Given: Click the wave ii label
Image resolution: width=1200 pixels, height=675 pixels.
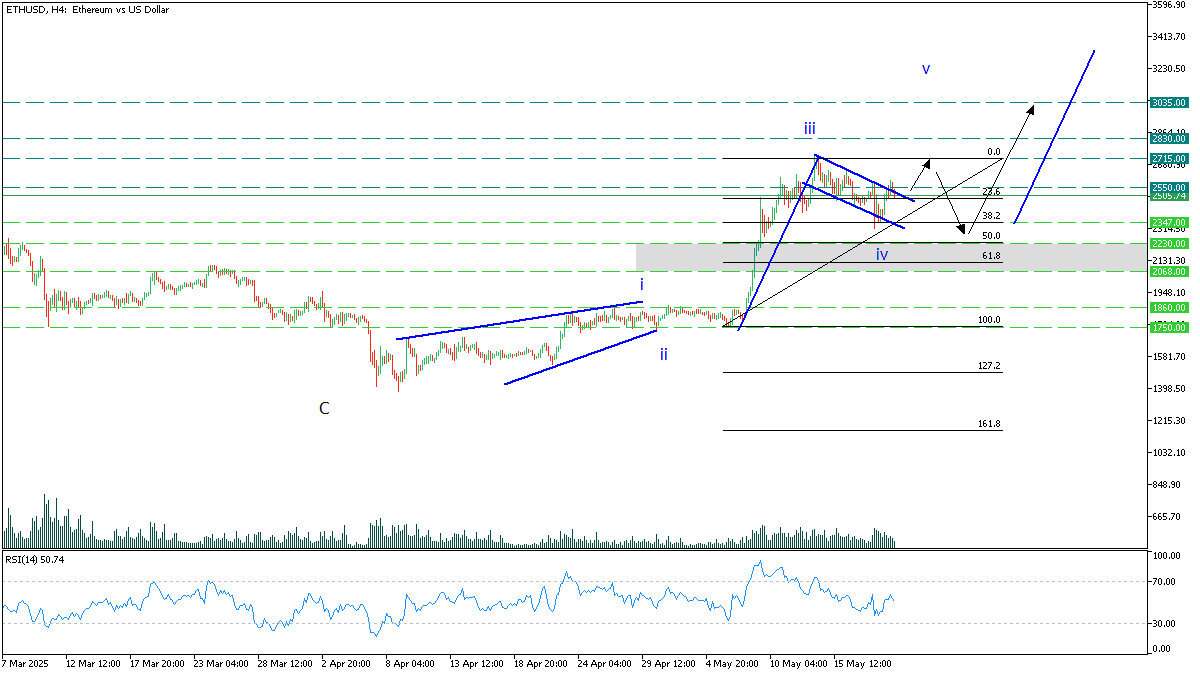Looking at the screenshot, I should point(664,354).
